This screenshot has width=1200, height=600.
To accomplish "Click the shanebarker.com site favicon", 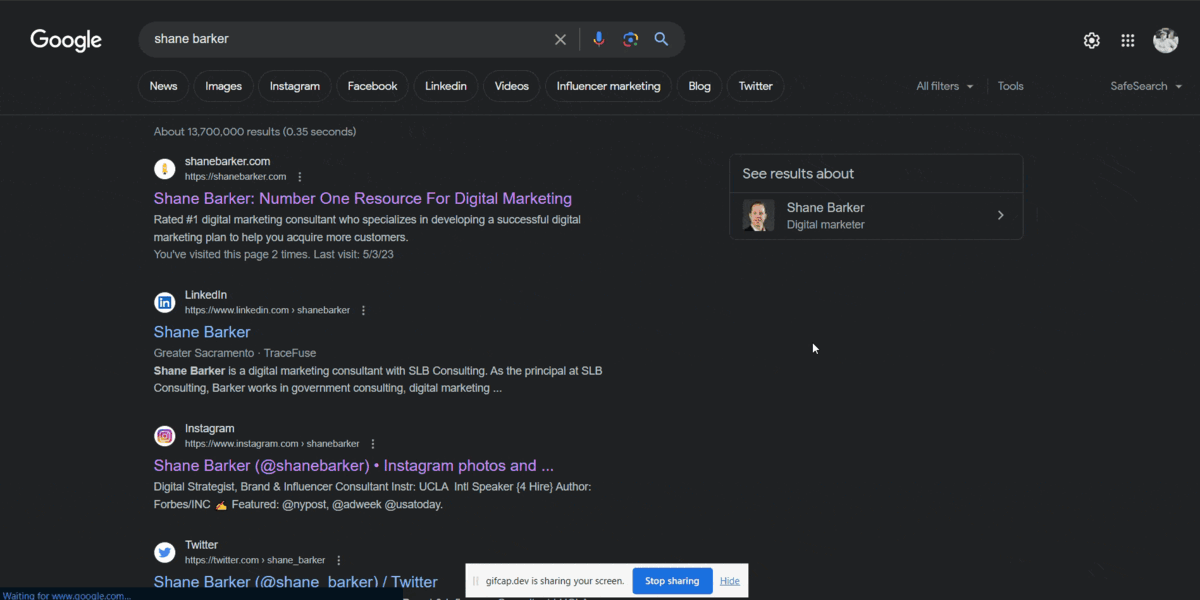I will click(x=165, y=169).
